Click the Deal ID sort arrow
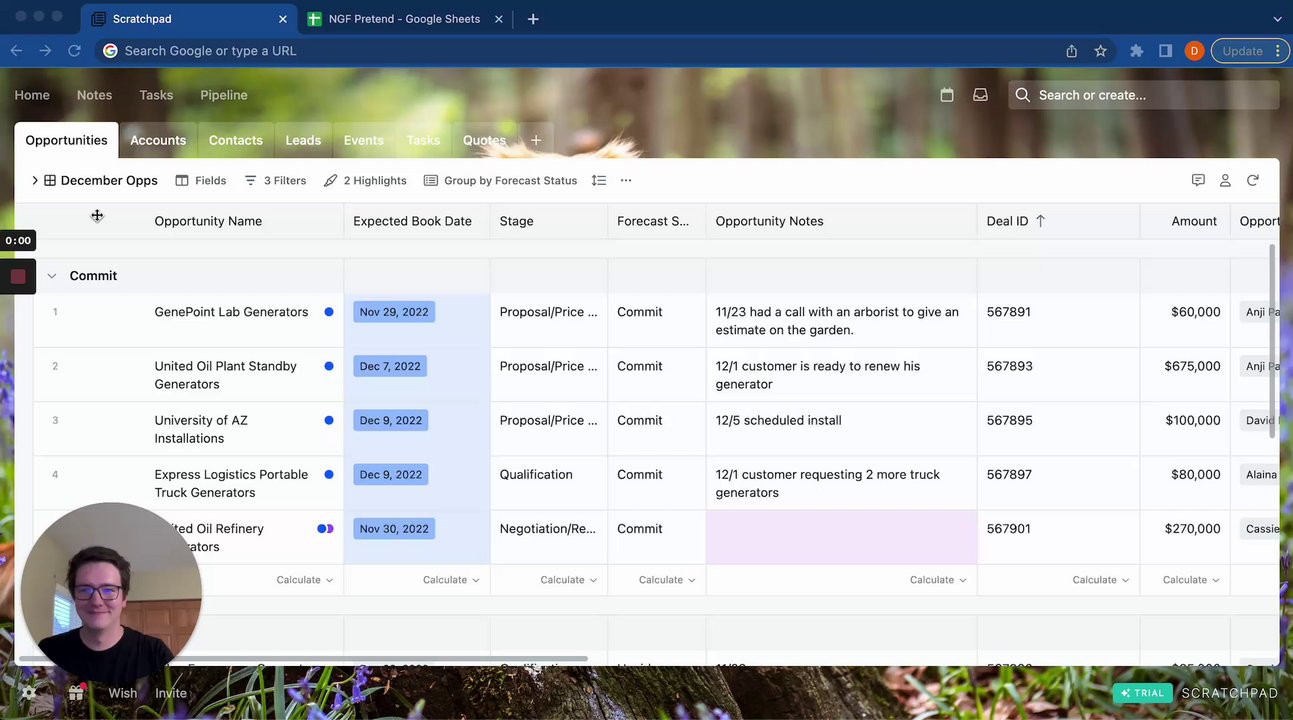 click(x=1040, y=221)
